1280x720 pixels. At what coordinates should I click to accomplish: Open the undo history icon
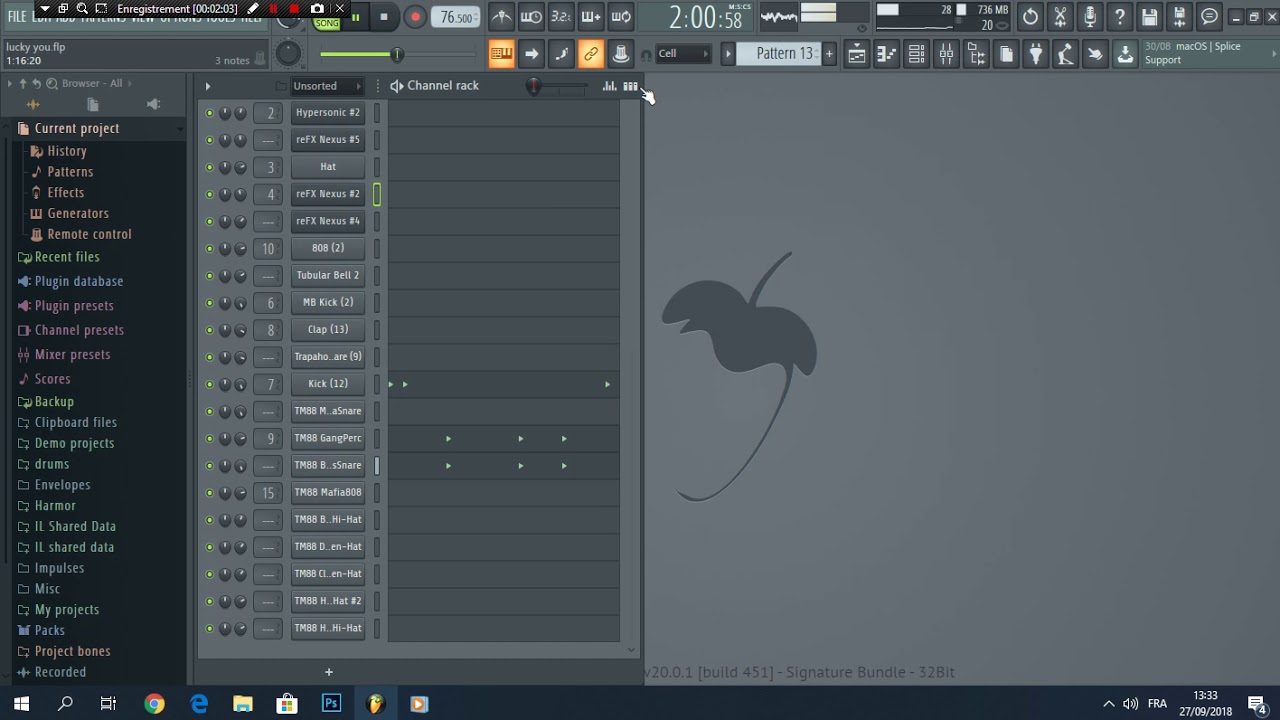pos(1031,17)
